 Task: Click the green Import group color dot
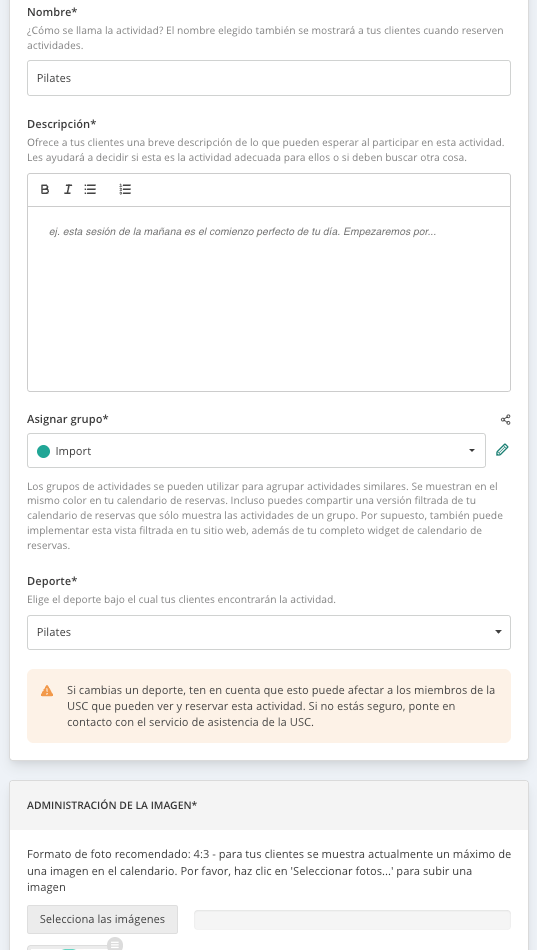click(x=44, y=451)
